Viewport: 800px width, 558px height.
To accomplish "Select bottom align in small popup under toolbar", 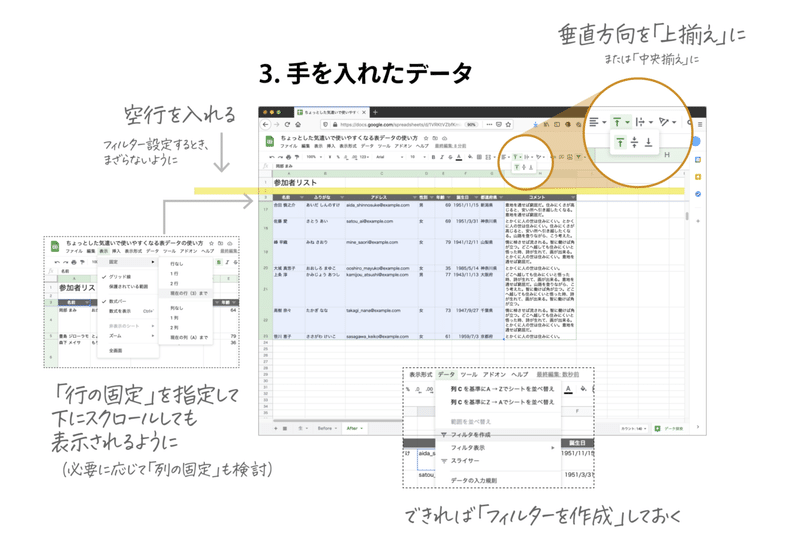I will 531,167.
